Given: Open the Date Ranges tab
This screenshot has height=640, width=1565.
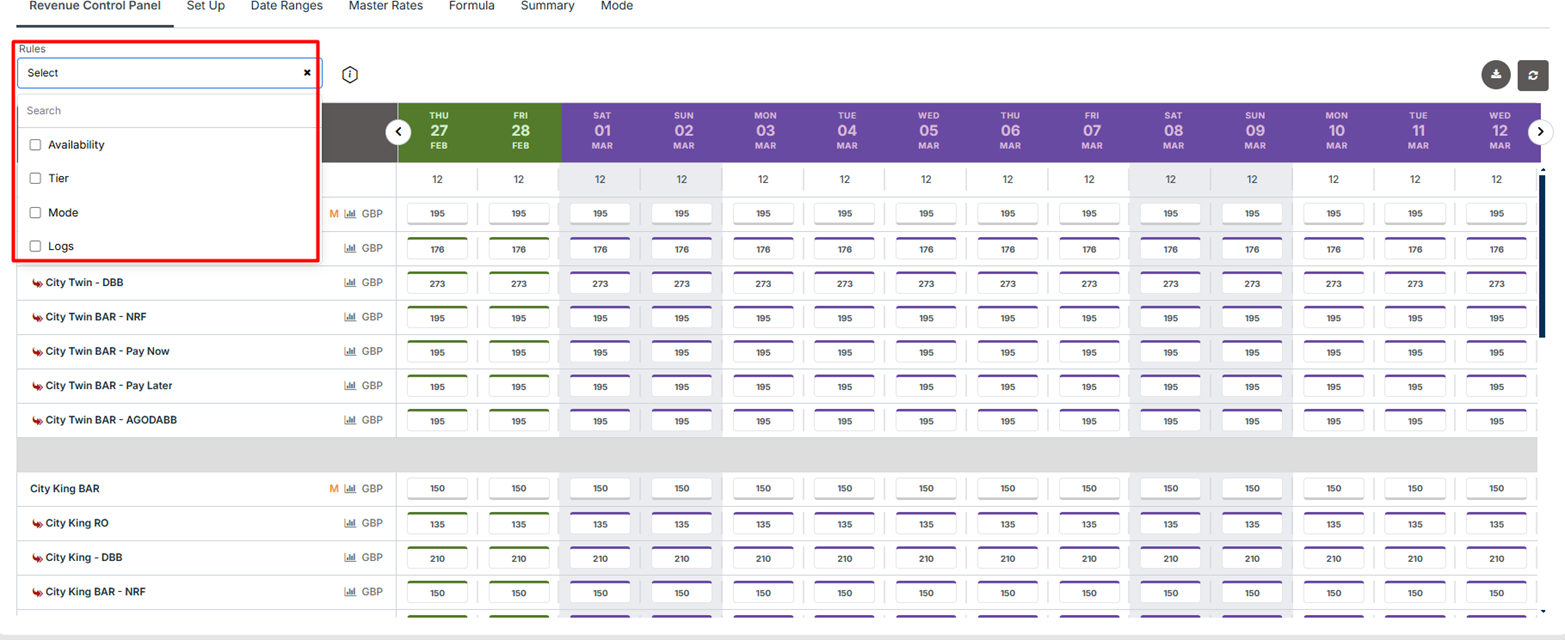Looking at the screenshot, I should [x=286, y=6].
